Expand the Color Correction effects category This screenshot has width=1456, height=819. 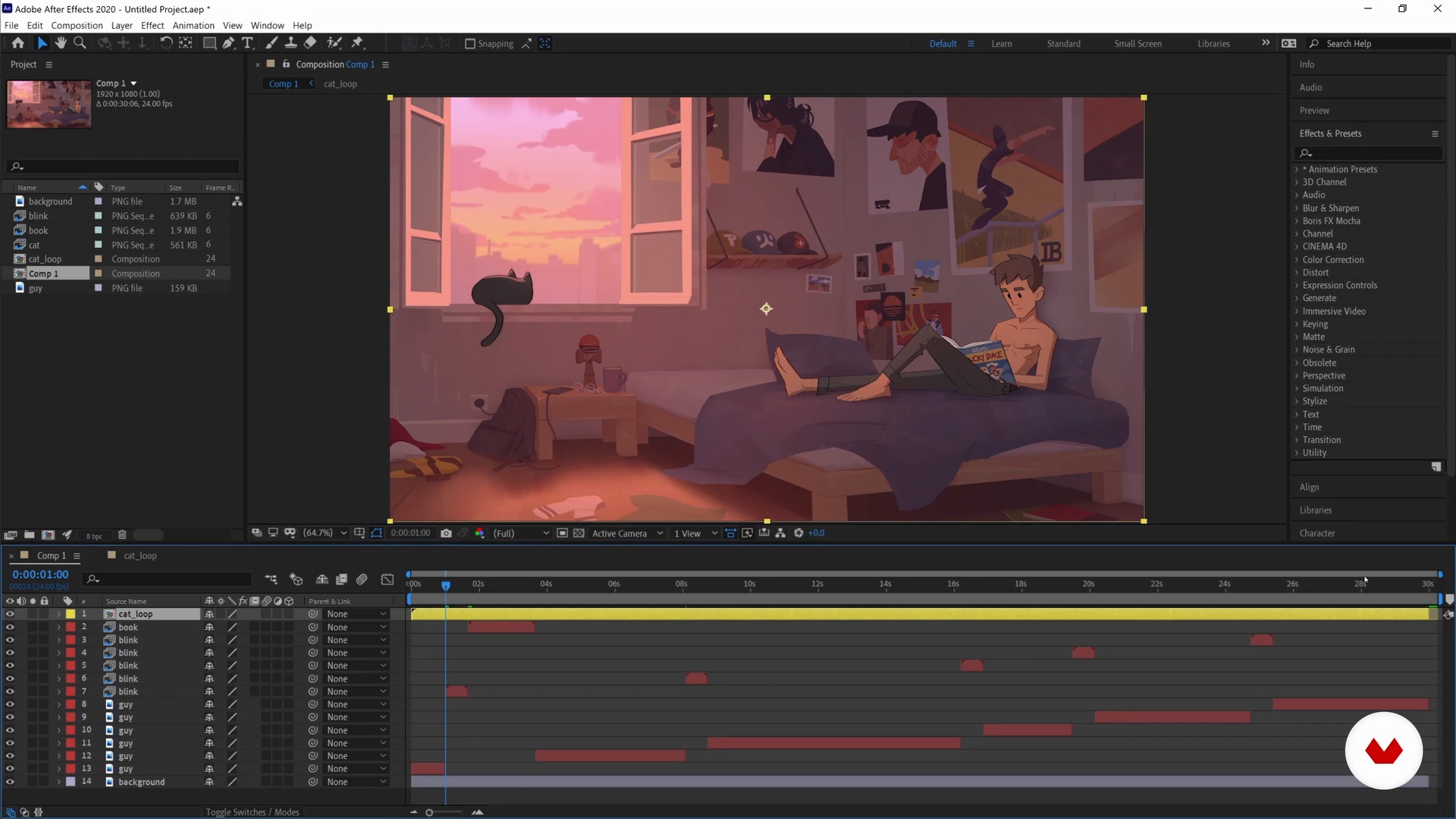coord(1297,259)
